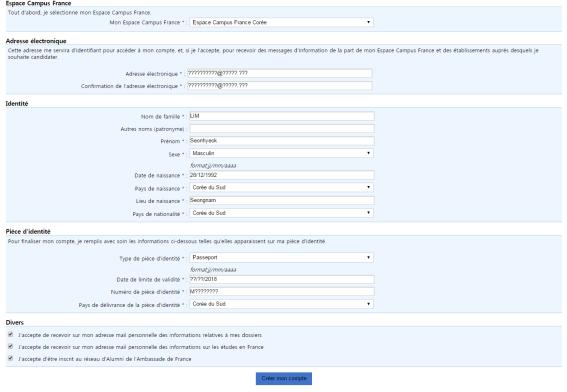567x392 pixels.
Task: Click Confirmation de l'adresse électronique field
Action: point(280,86)
